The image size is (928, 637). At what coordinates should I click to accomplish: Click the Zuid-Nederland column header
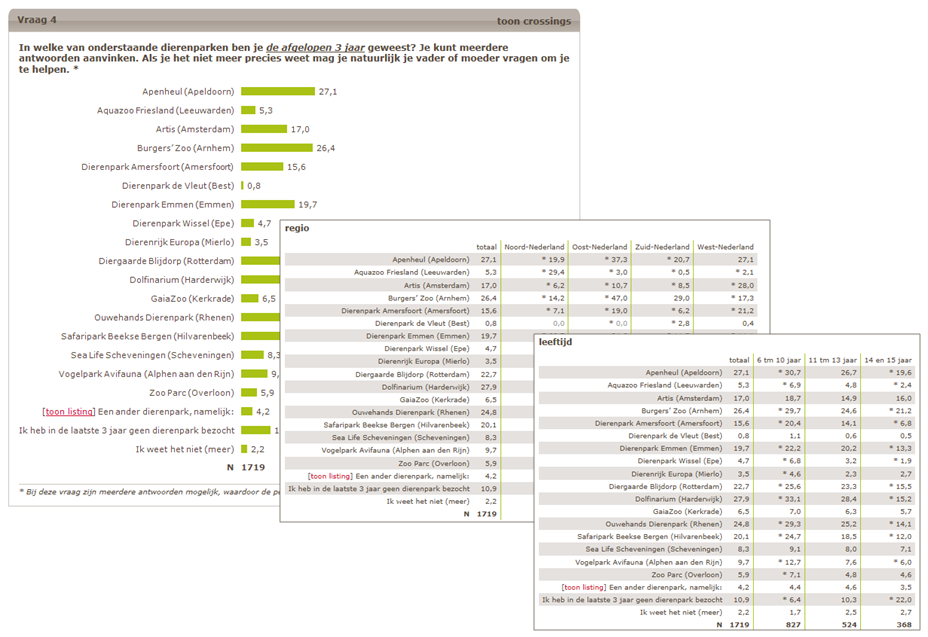pos(662,247)
